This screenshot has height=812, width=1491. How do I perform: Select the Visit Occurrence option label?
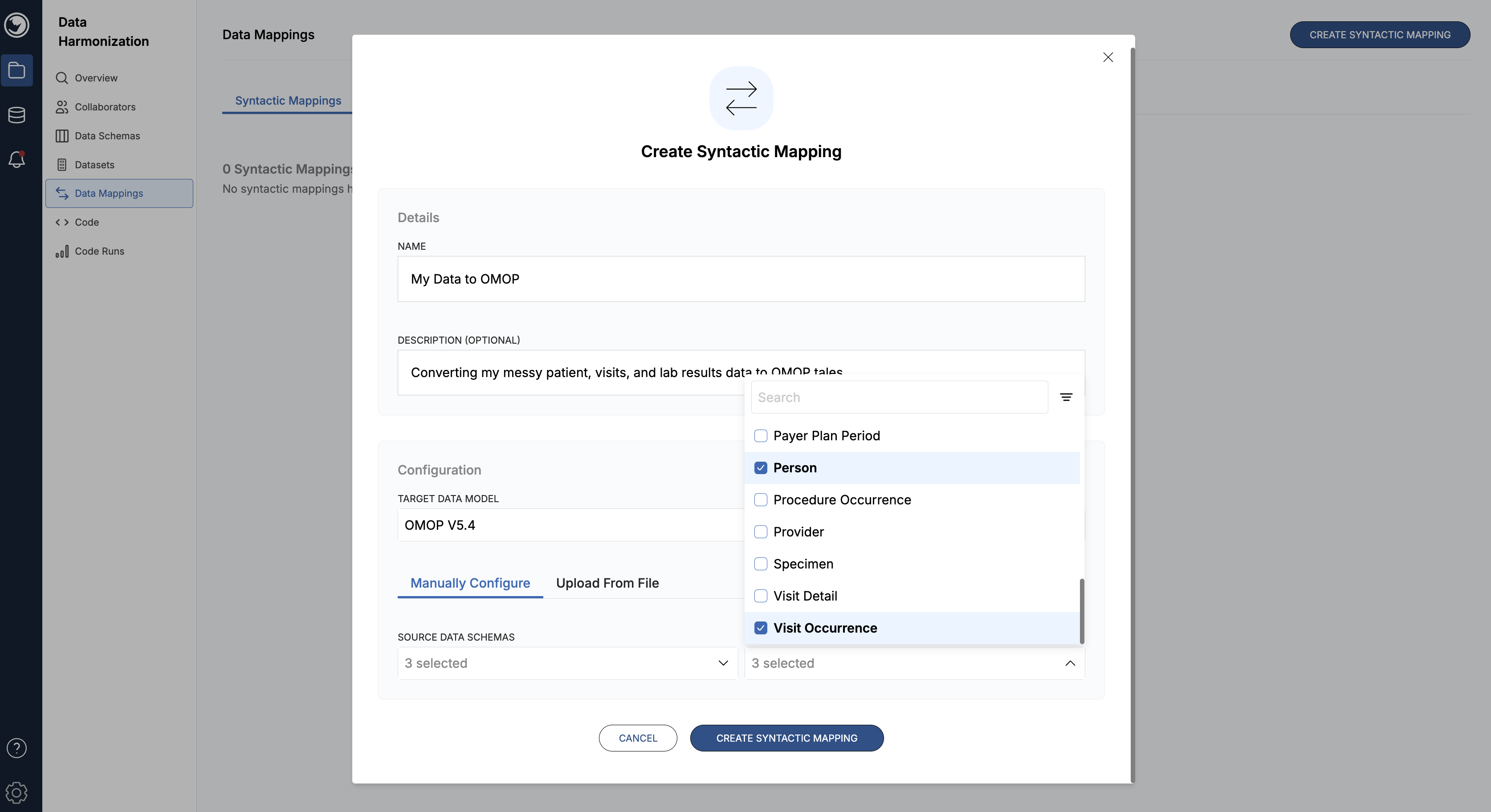(825, 628)
